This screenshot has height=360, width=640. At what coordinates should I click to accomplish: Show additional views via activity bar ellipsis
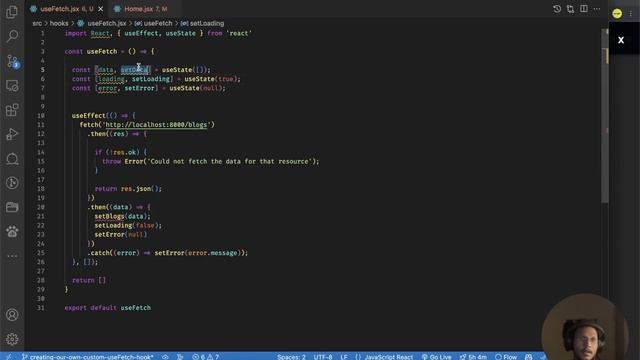[12, 256]
